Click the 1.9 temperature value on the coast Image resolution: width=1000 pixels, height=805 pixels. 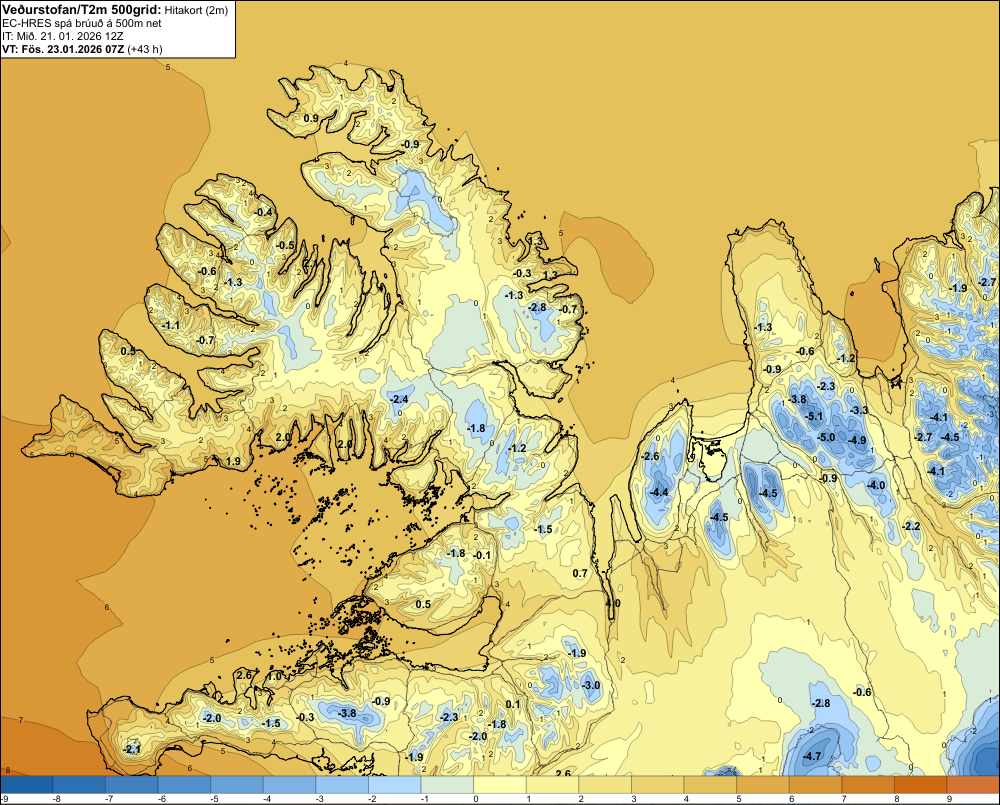tap(233, 461)
